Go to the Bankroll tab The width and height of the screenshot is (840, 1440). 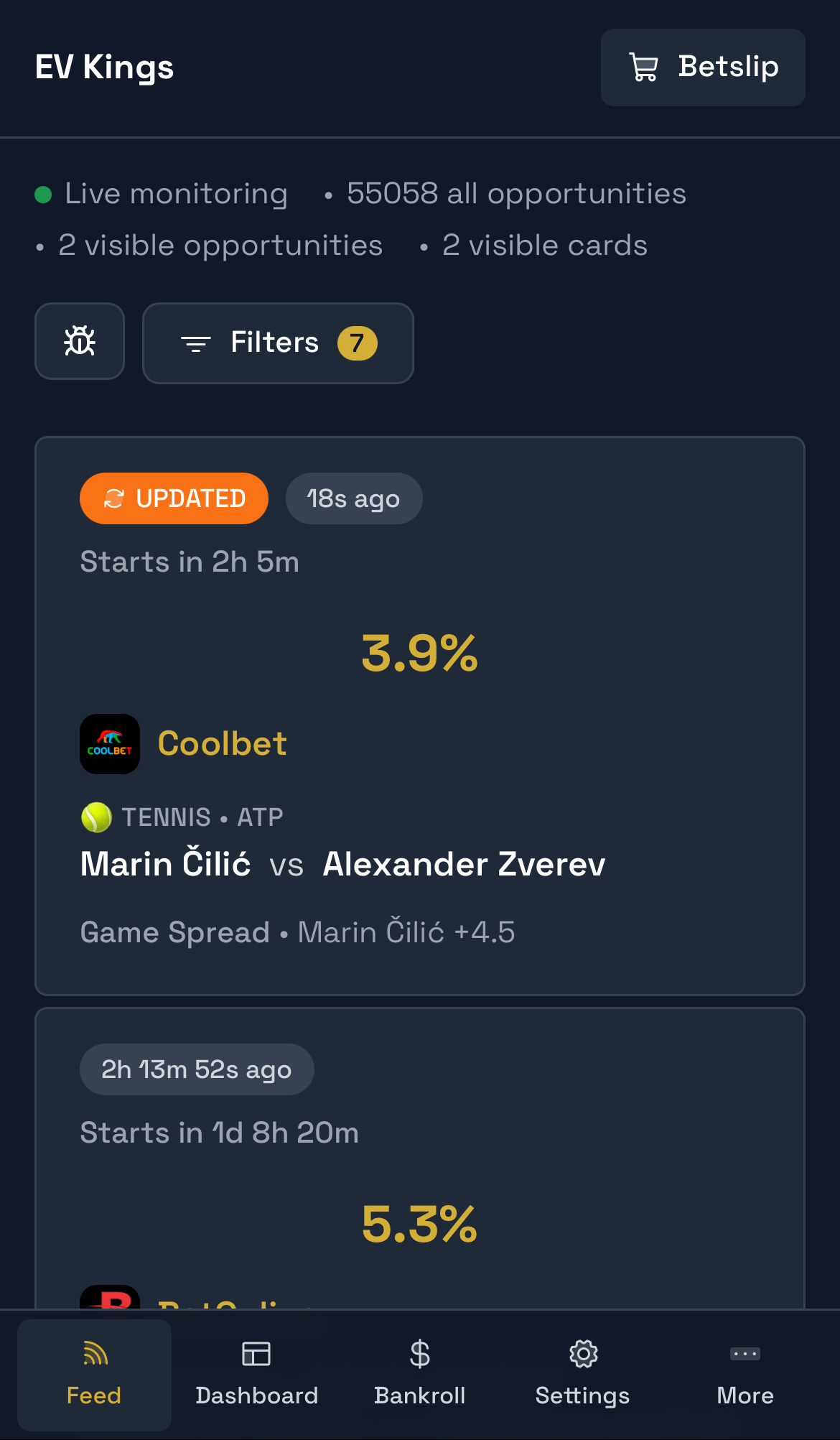[x=419, y=1374]
